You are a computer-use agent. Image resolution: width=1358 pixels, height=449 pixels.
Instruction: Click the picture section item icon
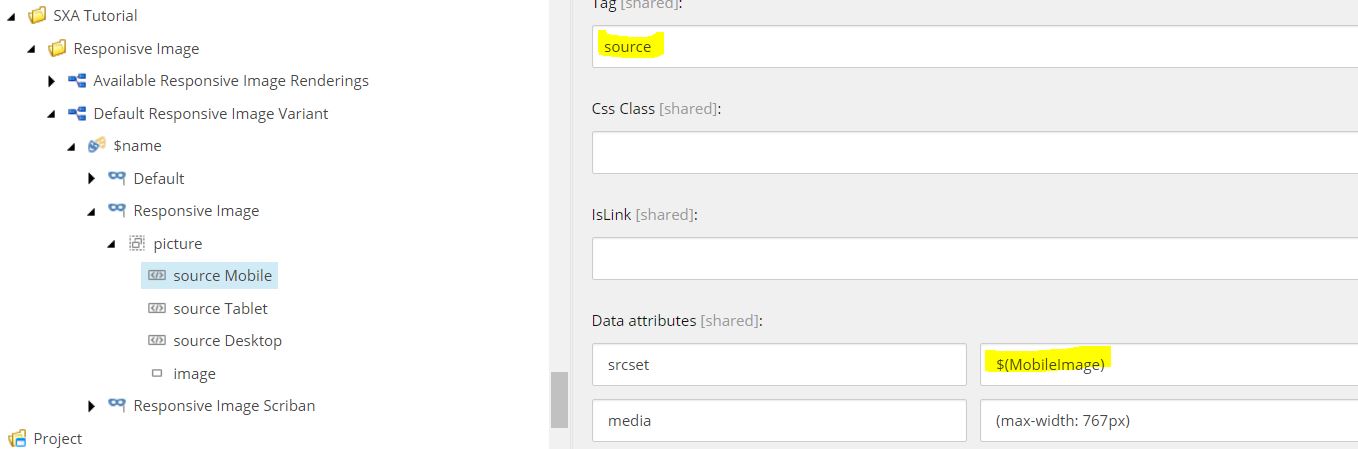(x=137, y=243)
